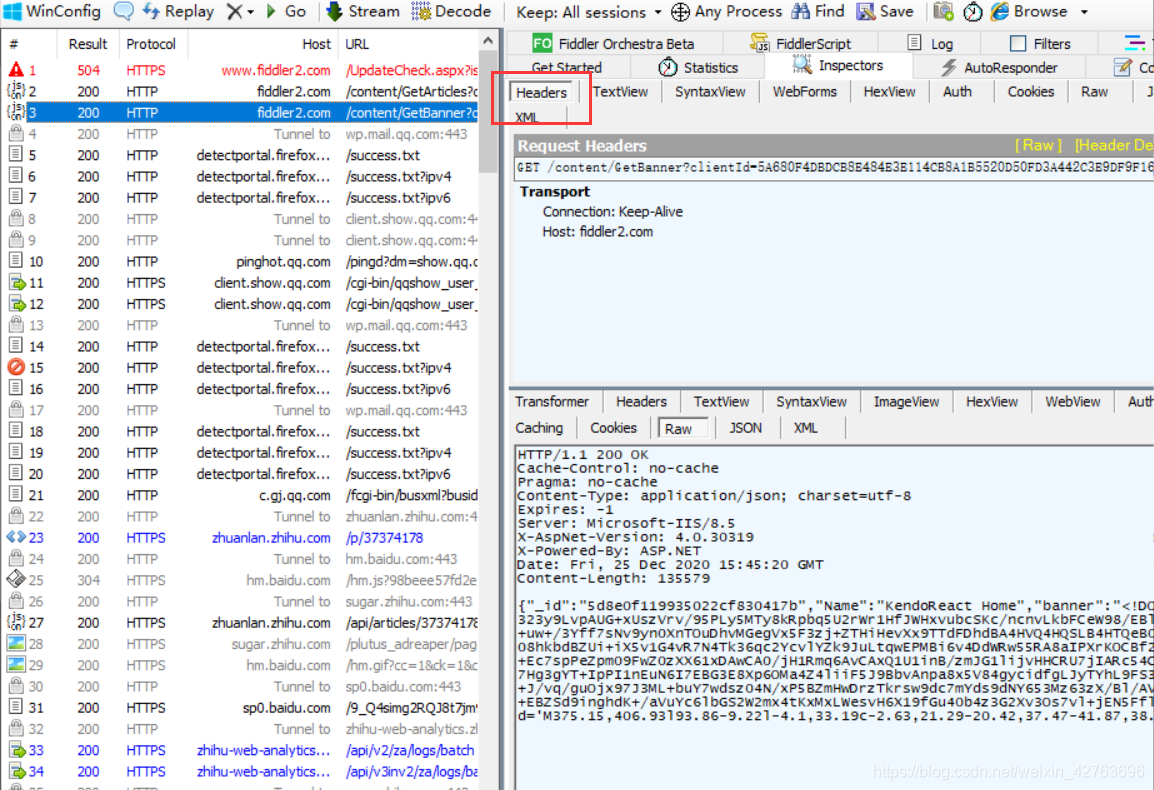Open request XML tab

point(527,117)
